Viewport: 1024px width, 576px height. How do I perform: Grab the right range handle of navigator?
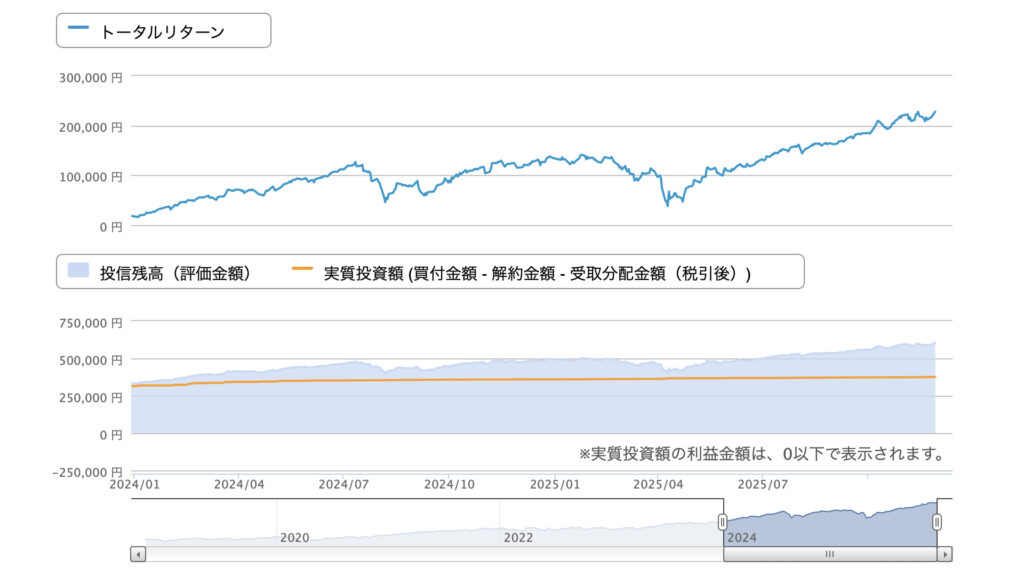[x=937, y=522]
